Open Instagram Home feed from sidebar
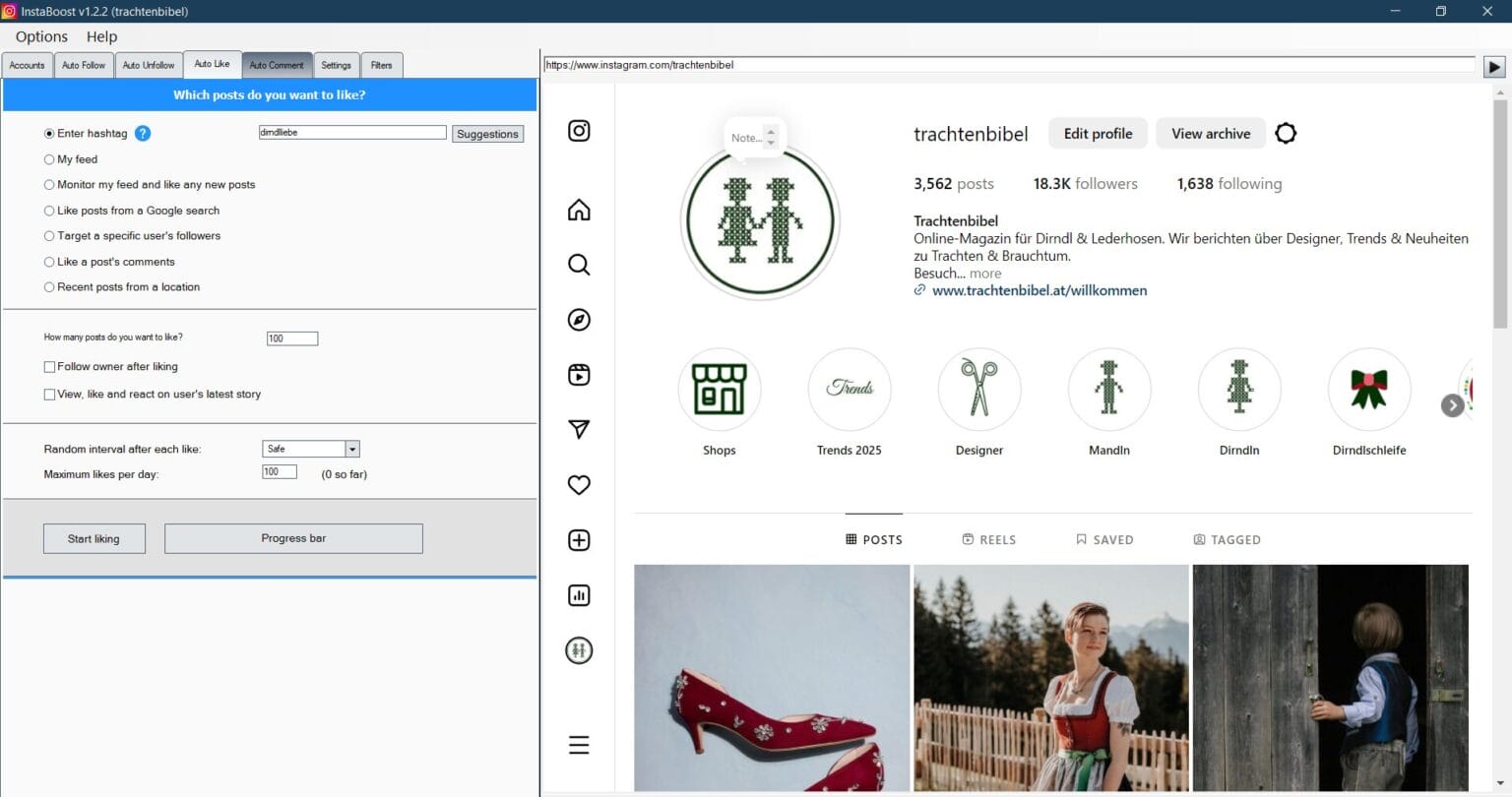 [x=579, y=210]
